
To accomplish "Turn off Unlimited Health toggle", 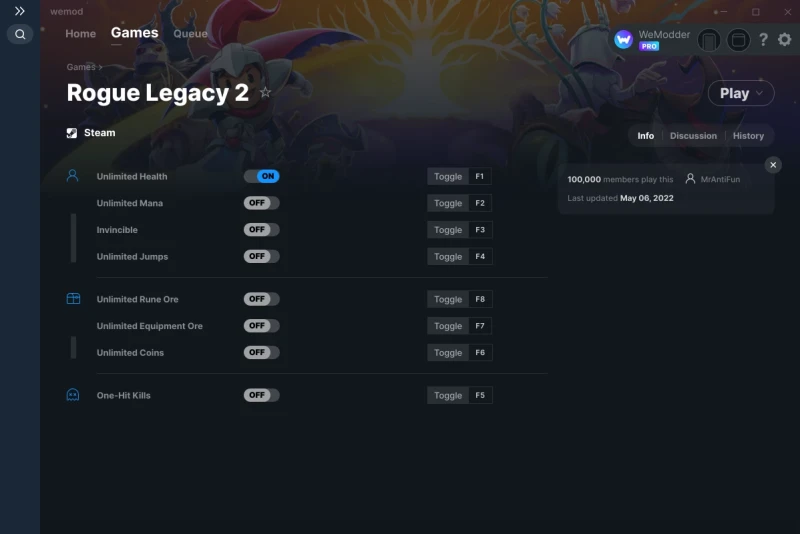I will pos(261,176).
